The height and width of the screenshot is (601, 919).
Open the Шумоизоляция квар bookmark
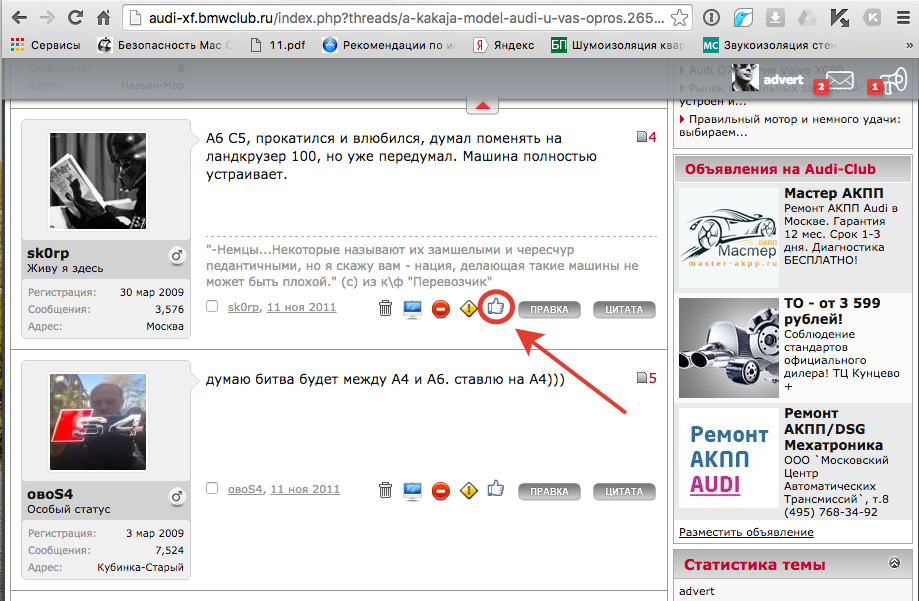[618, 45]
